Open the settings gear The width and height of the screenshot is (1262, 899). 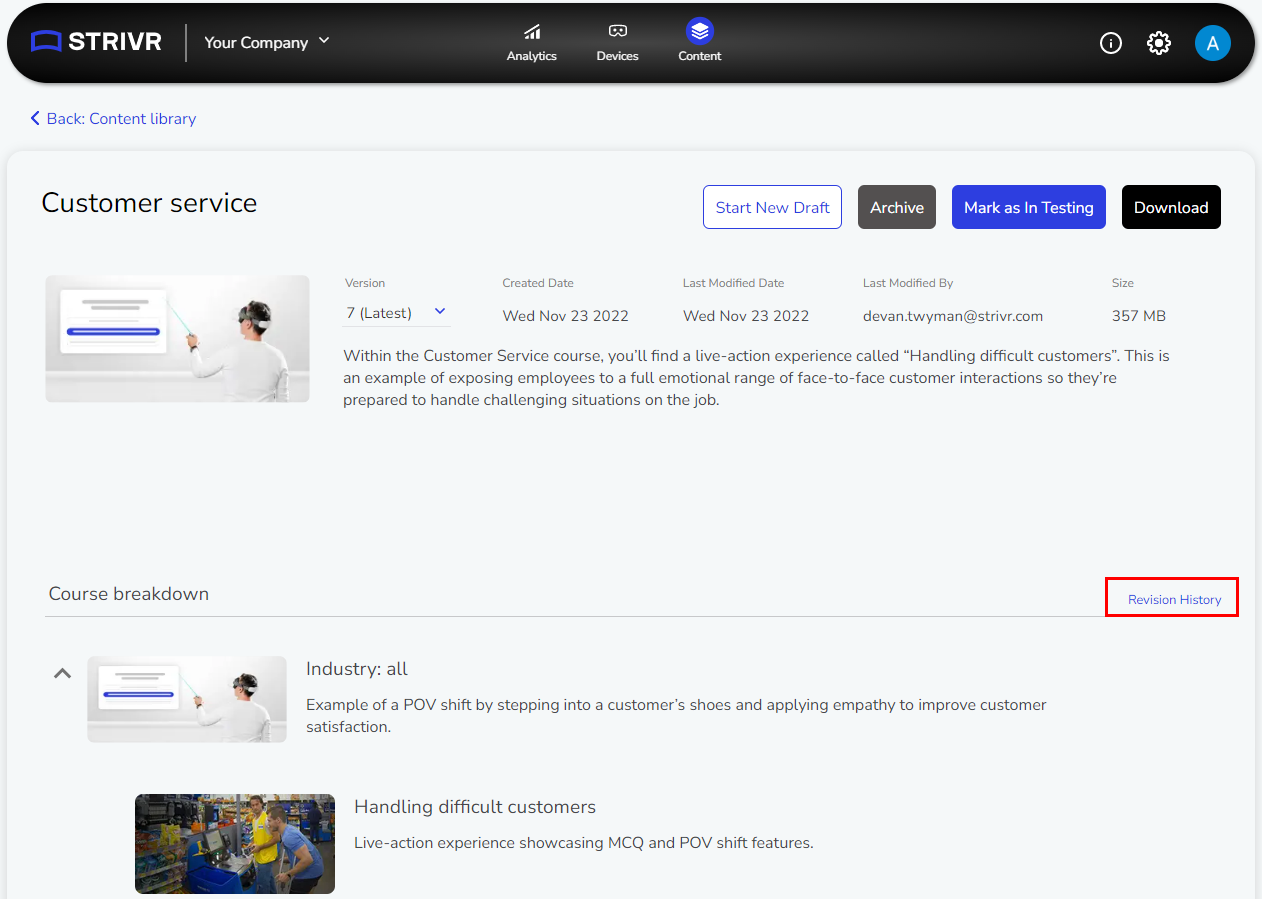point(1159,43)
